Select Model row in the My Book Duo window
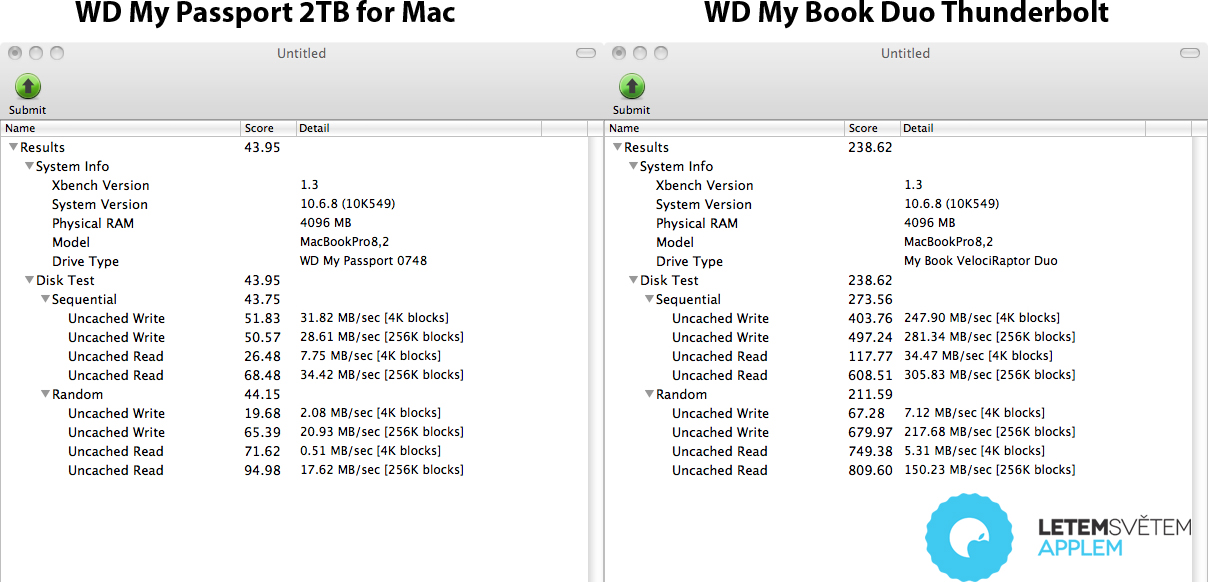Image resolution: width=1208 pixels, height=582 pixels. coord(899,242)
